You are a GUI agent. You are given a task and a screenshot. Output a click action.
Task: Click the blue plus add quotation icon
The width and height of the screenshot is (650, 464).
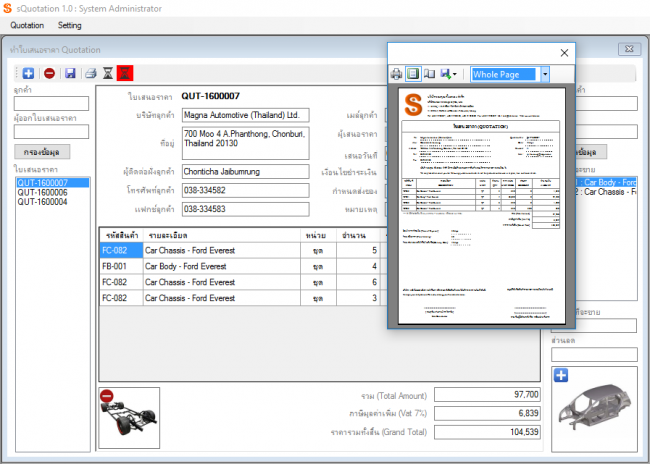(x=28, y=73)
